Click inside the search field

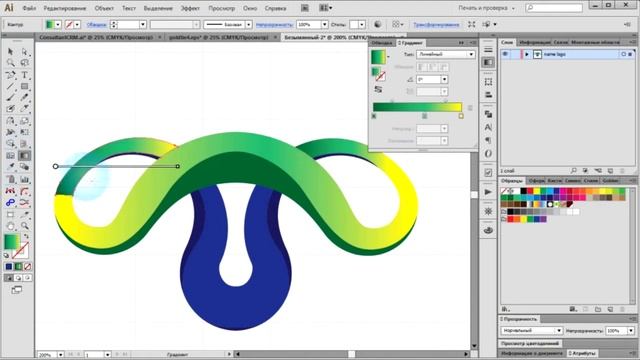pos(554,8)
